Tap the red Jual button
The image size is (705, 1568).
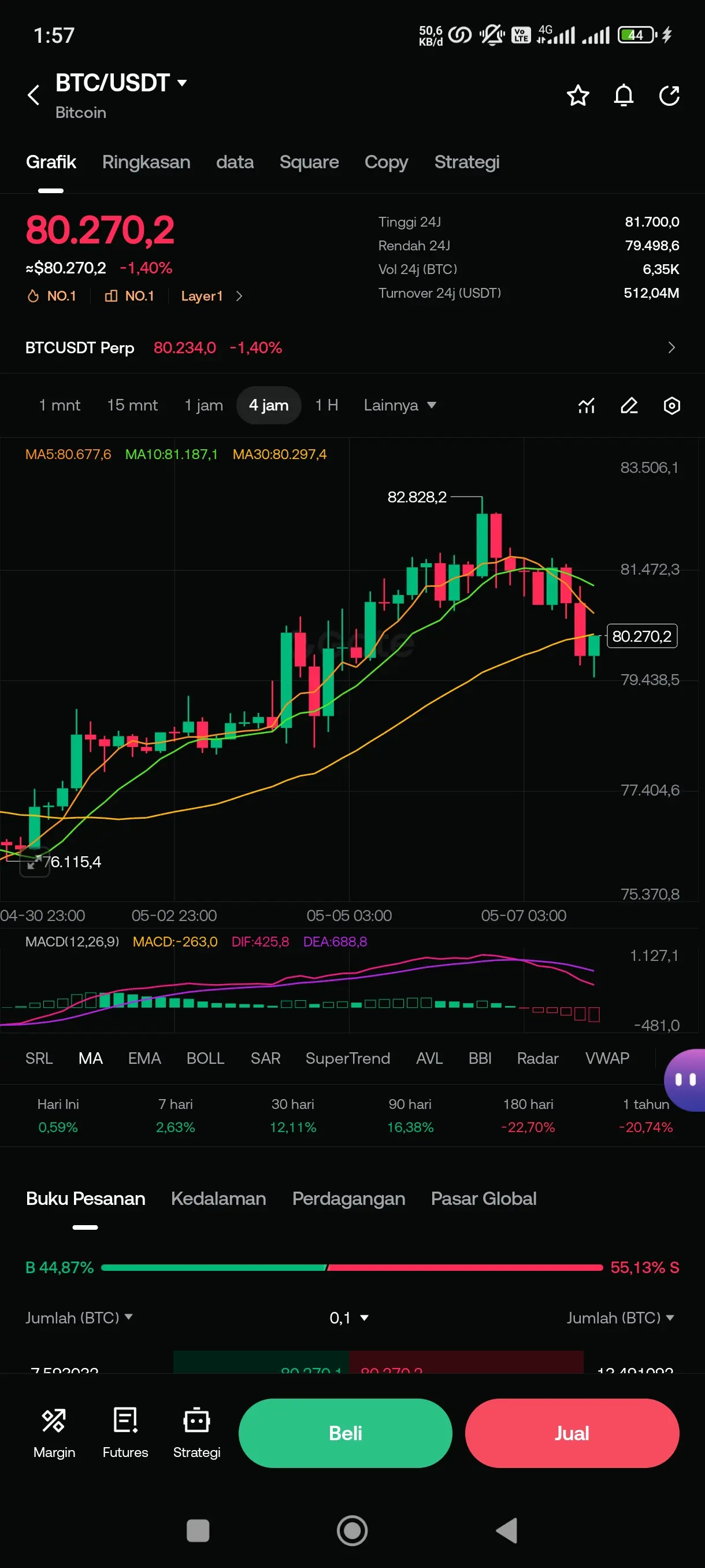click(x=573, y=1433)
